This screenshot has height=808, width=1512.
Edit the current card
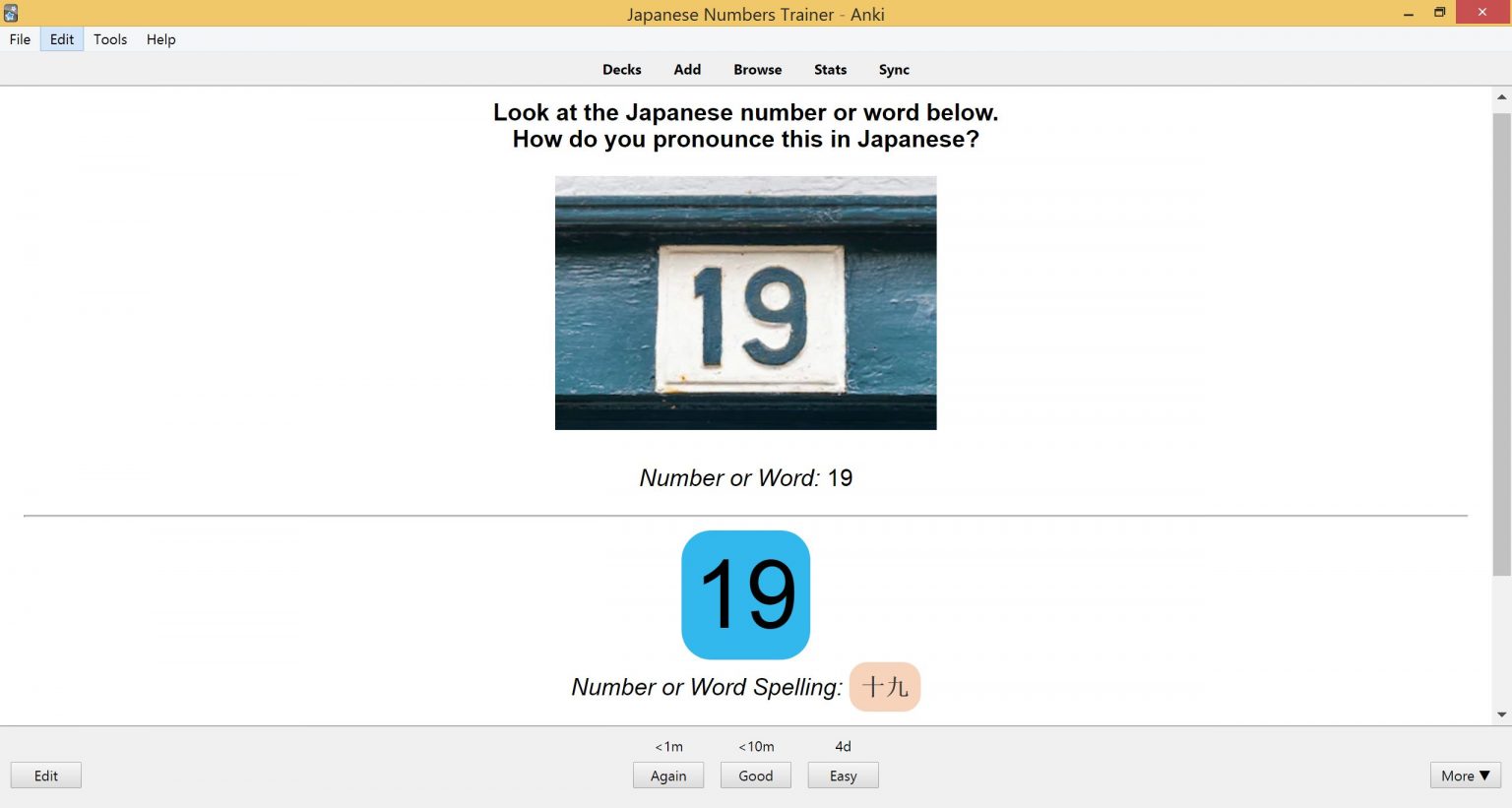tap(45, 776)
